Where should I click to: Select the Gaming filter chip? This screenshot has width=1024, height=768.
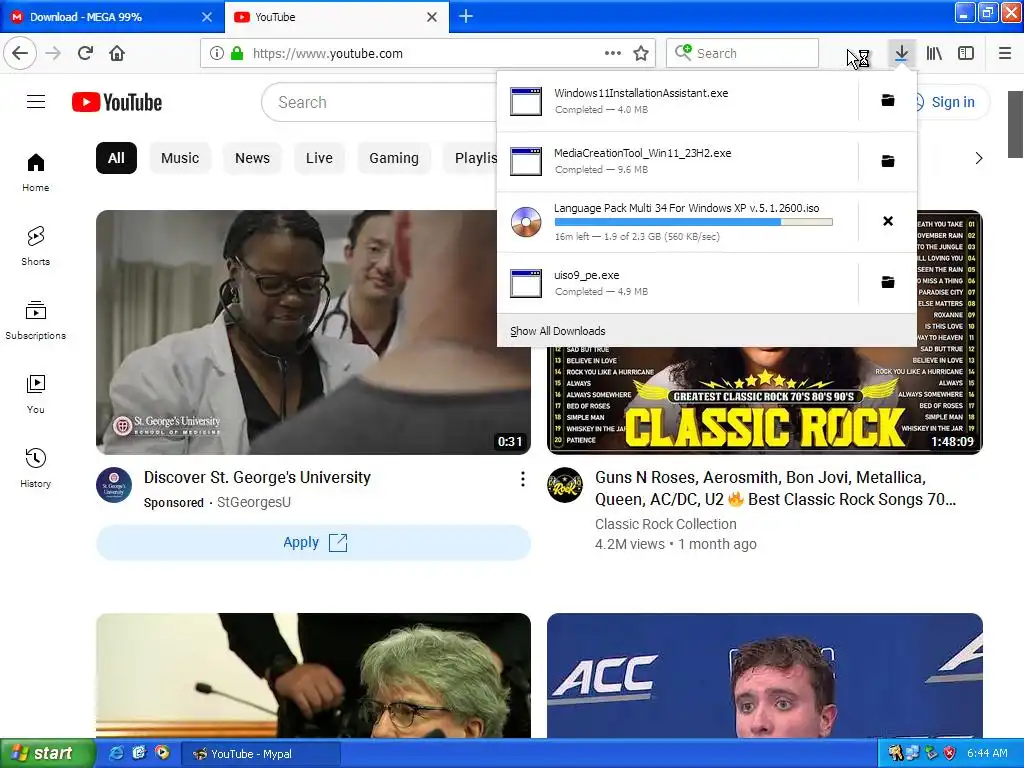pyautogui.click(x=394, y=158)
